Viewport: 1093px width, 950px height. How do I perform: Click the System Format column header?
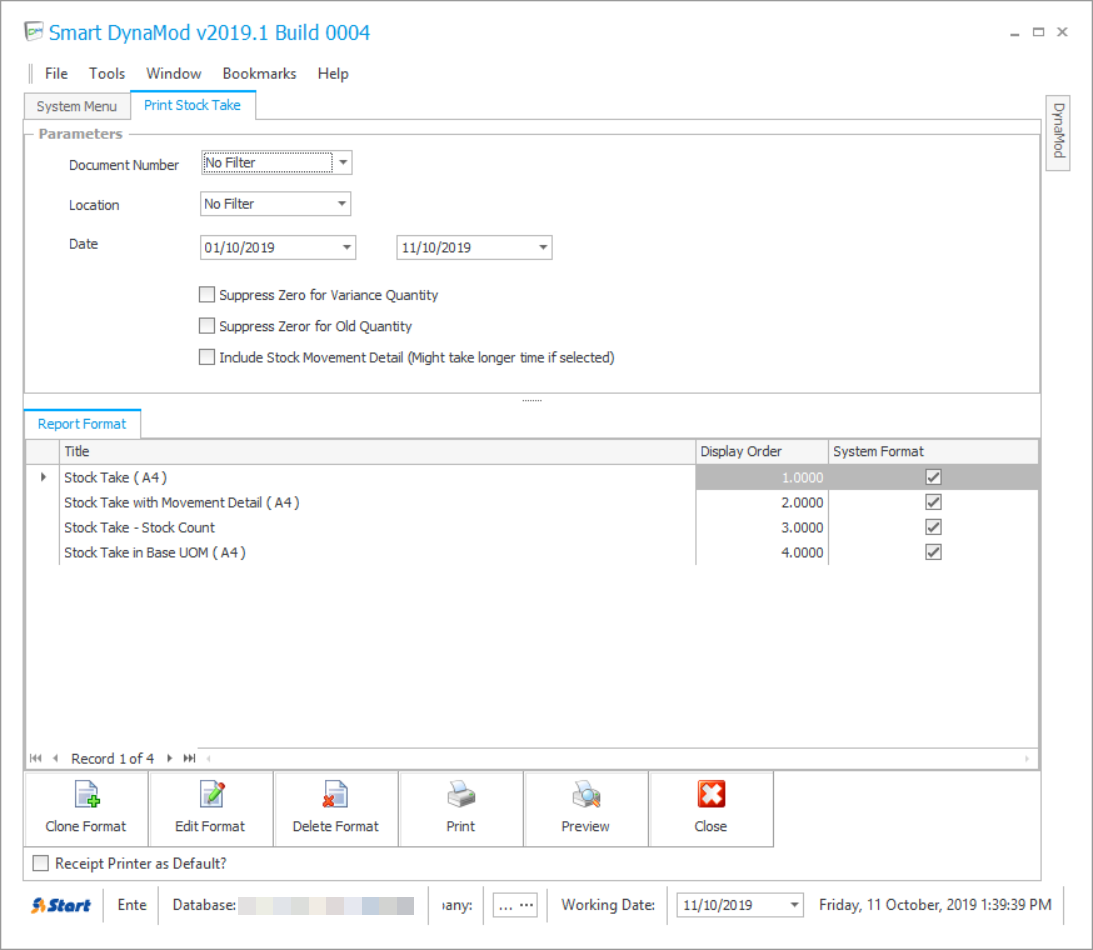(933, 452)
